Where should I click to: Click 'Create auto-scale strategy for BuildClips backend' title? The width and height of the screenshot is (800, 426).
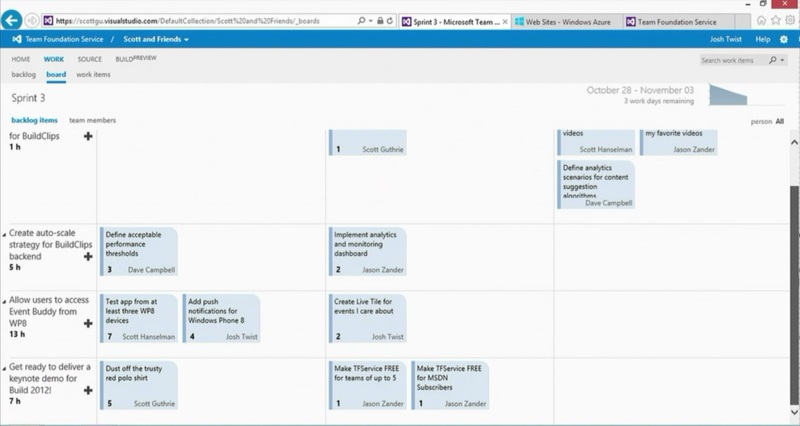[51, 244]
